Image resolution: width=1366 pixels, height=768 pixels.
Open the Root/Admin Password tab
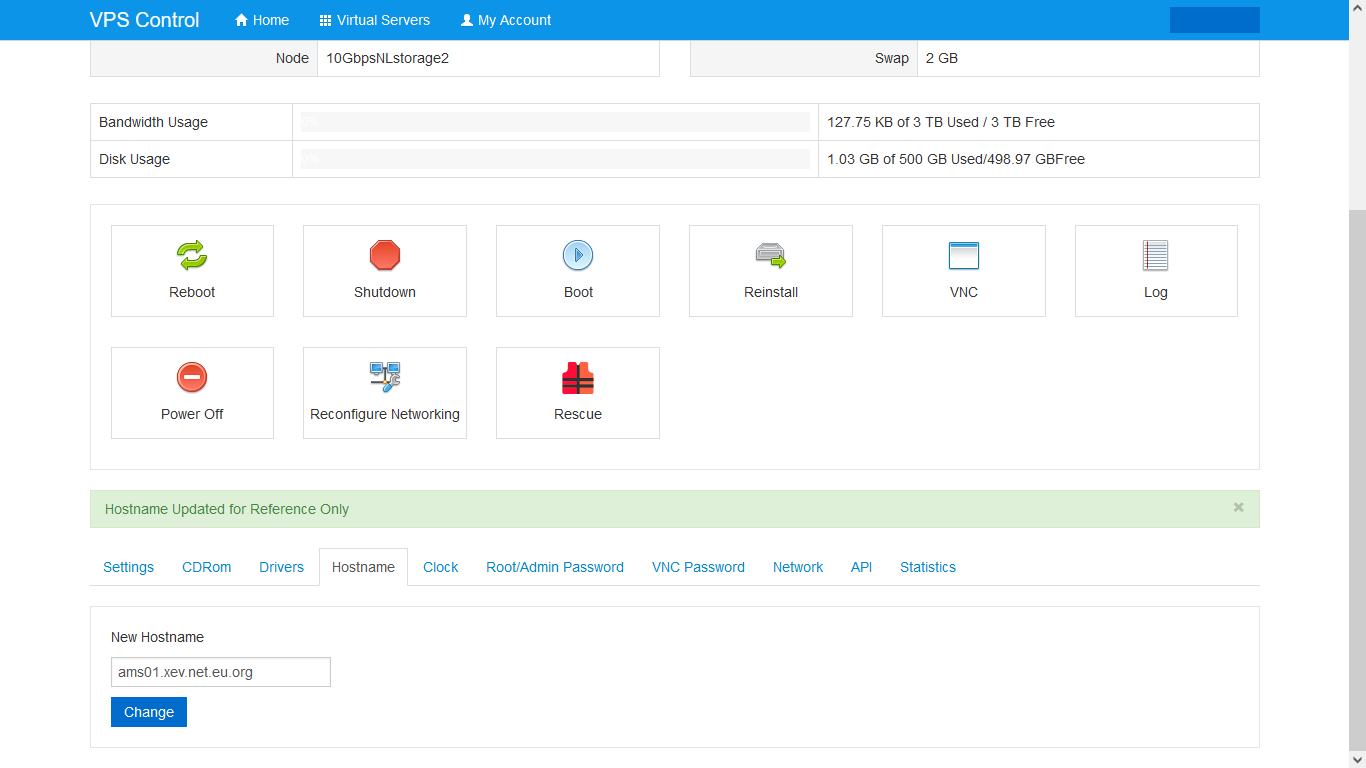pyautogui.click(x=555, y=567)
